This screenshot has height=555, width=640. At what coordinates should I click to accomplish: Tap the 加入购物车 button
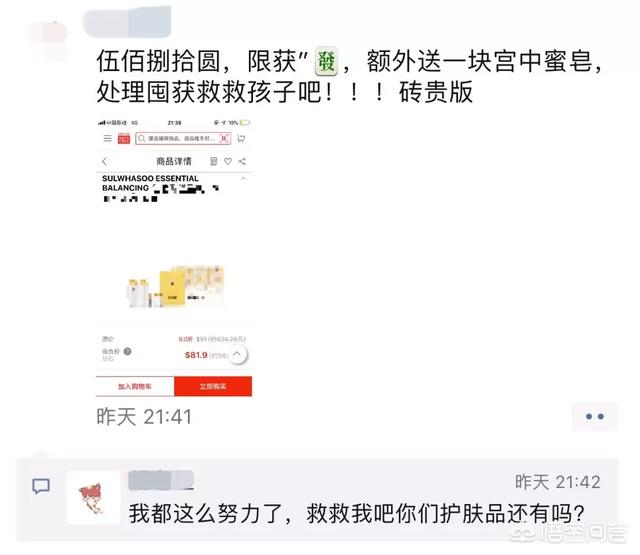coord(135,386)
